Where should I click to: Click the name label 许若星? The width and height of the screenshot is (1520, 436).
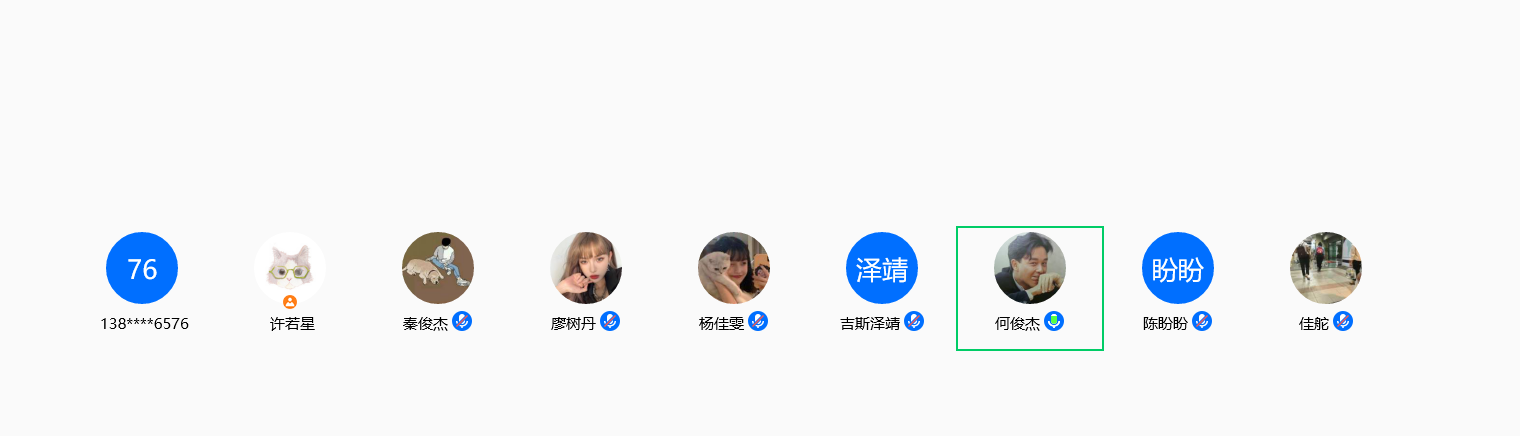point(292,324)
